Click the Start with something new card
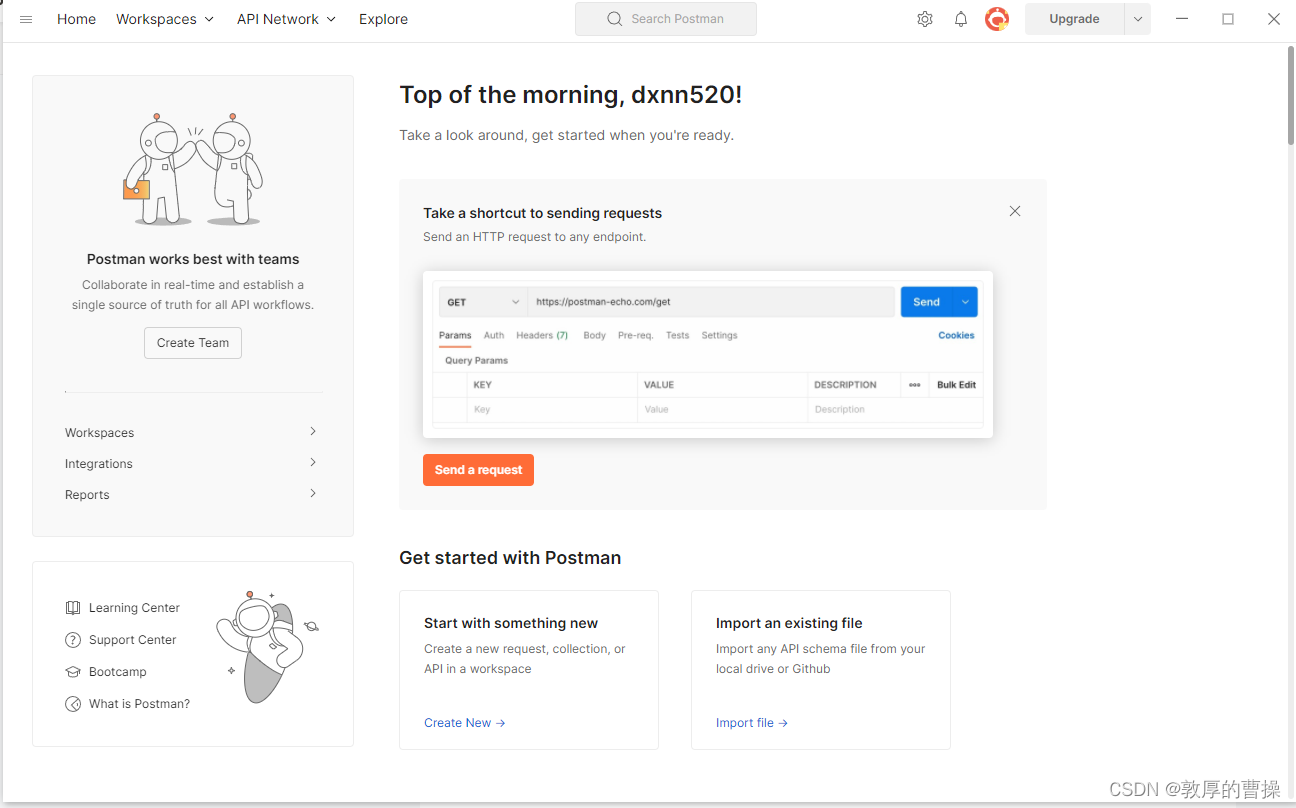 click(529, 670)
